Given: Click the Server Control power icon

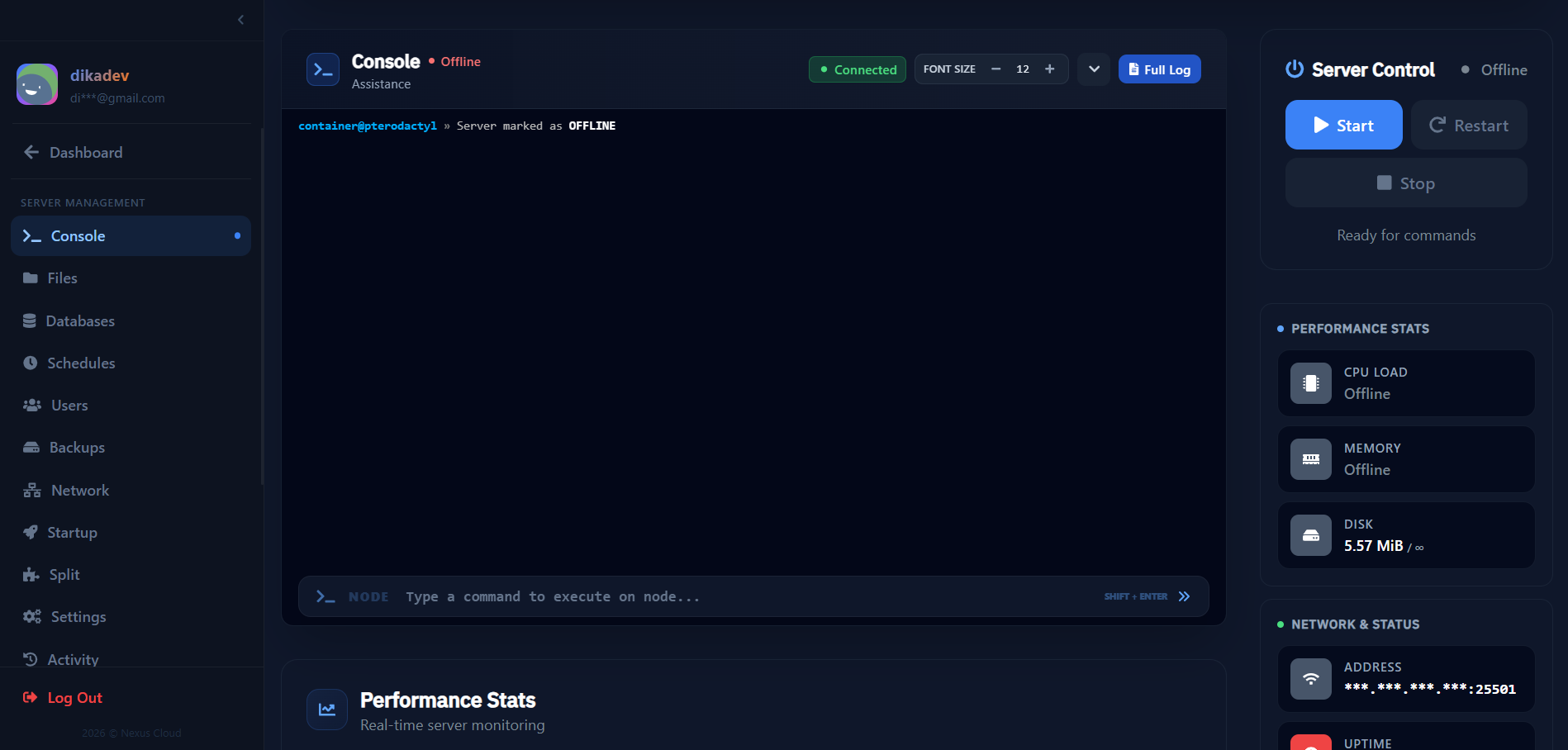Looking at the screenshot, I should pos(1295,69).
